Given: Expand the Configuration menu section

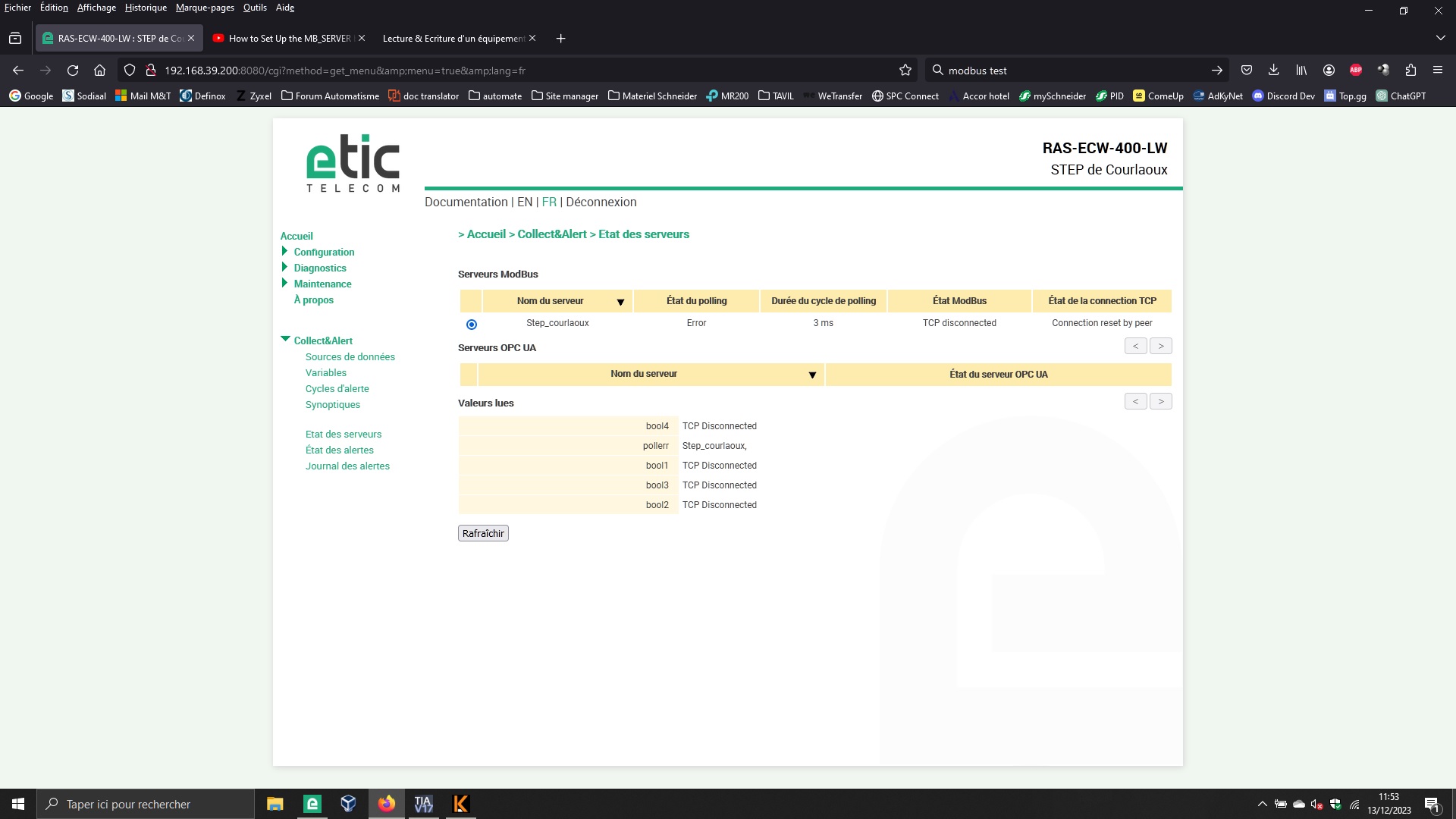Looking at the screenshot, I should (285, 251).
